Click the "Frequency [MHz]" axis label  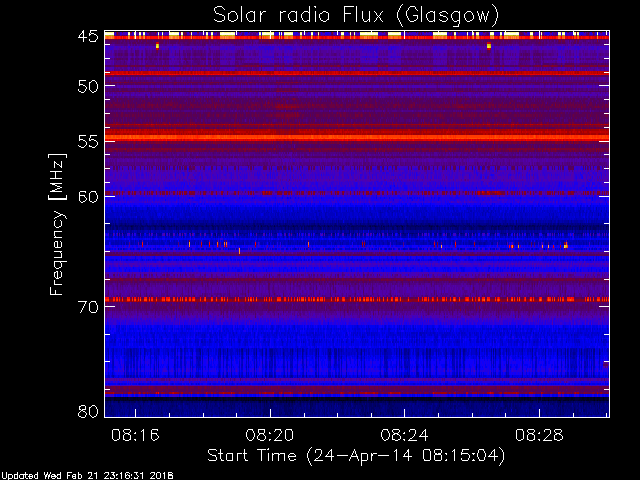[x=57, y=224]
